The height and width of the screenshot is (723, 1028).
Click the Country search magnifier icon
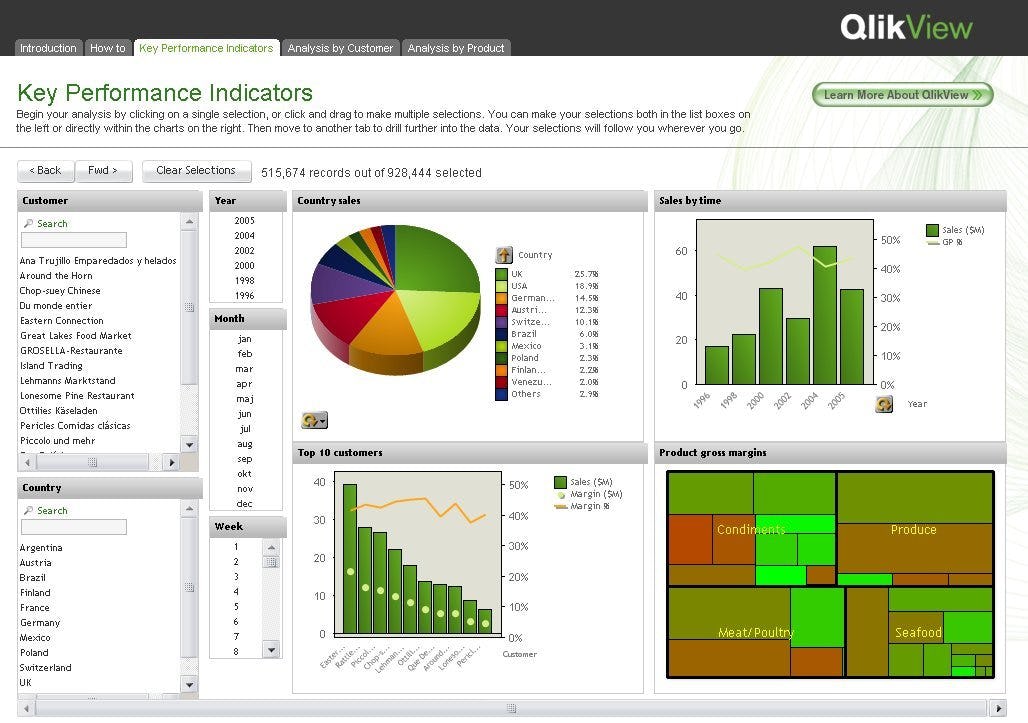pos(28,511)
